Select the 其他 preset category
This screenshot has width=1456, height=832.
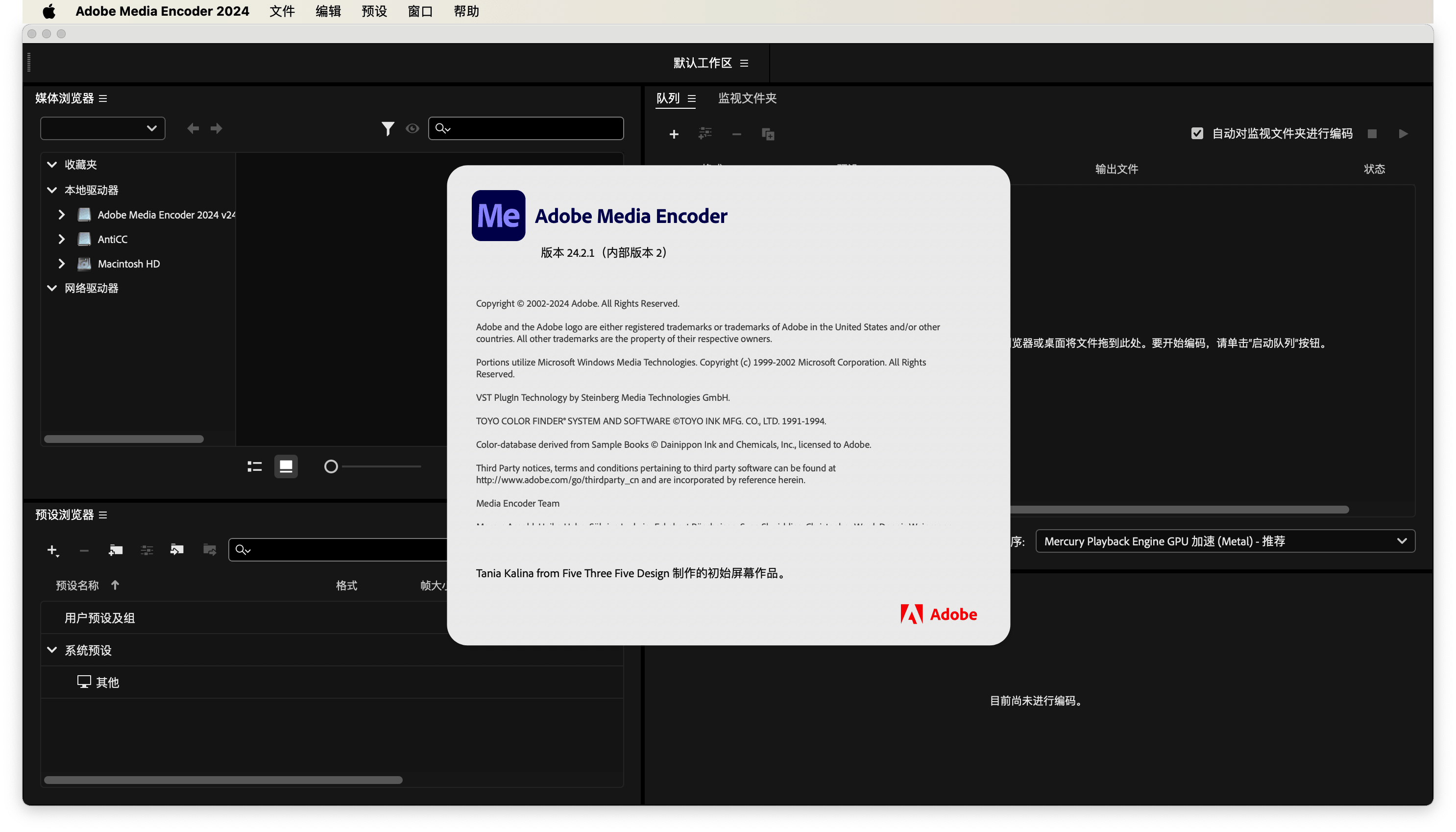(107, 682)
